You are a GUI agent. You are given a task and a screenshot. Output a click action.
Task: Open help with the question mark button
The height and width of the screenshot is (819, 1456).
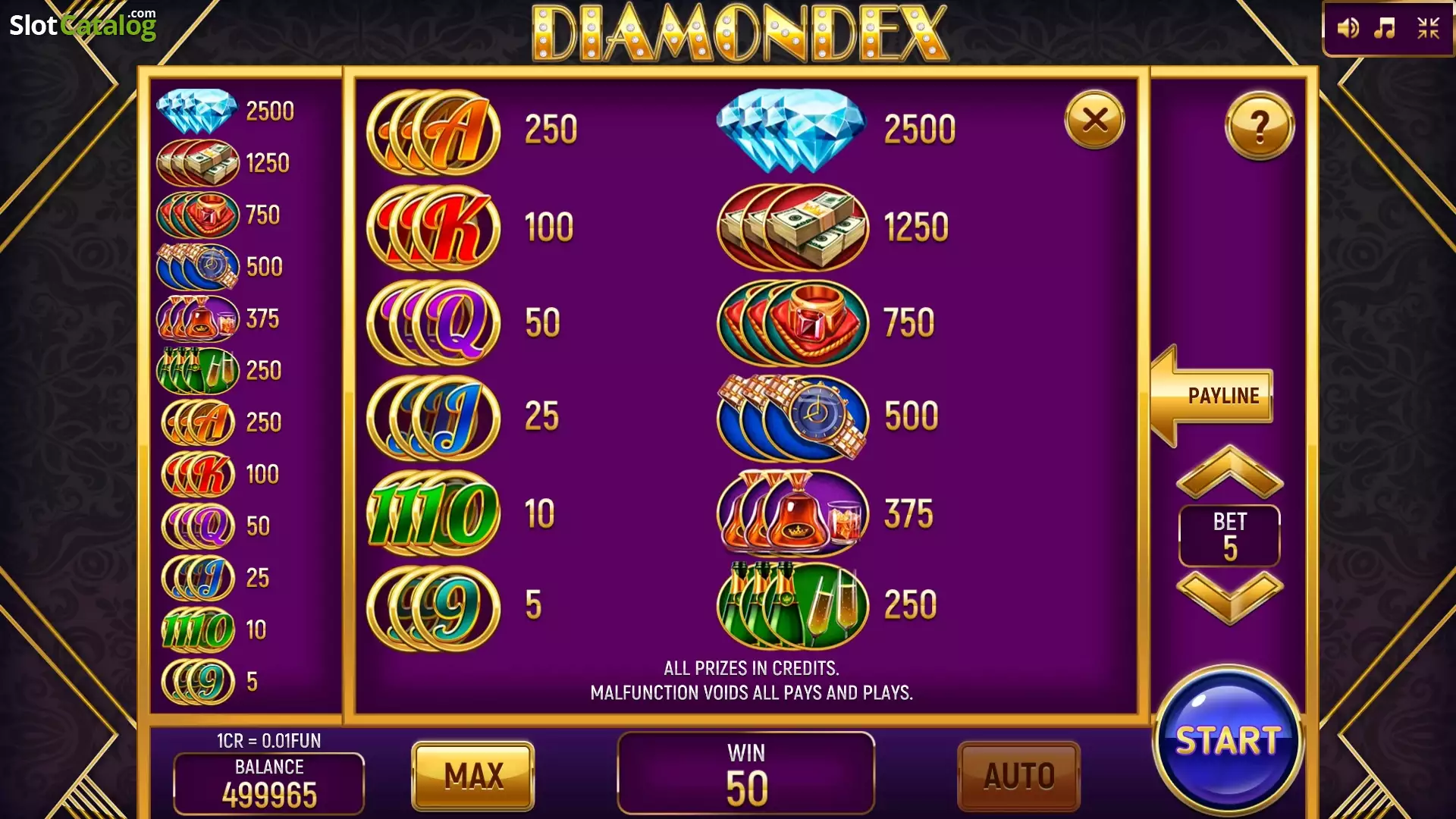pyautogui.click(x=1259, y=126)
